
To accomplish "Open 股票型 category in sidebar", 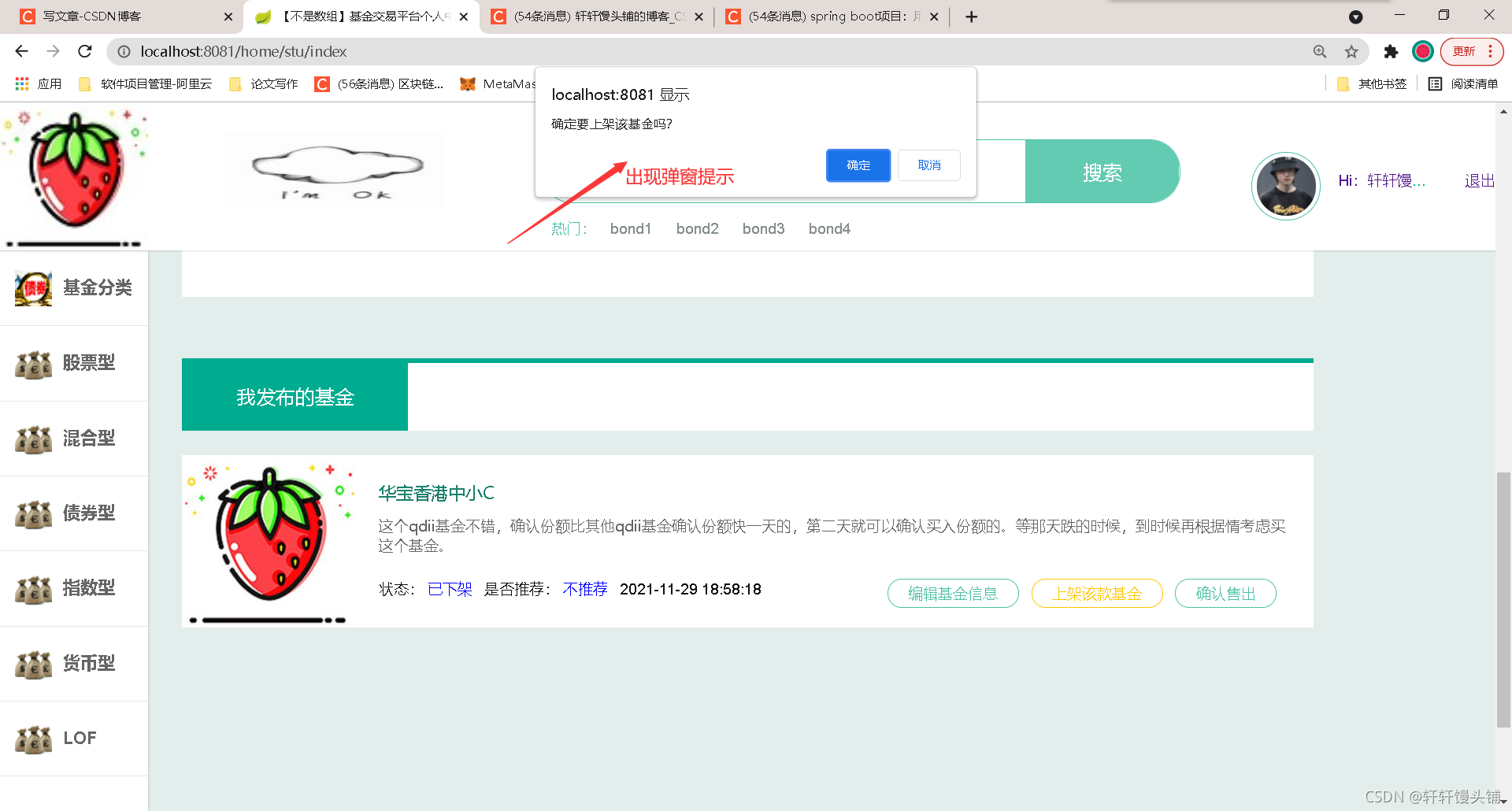I will coord(74,363).
